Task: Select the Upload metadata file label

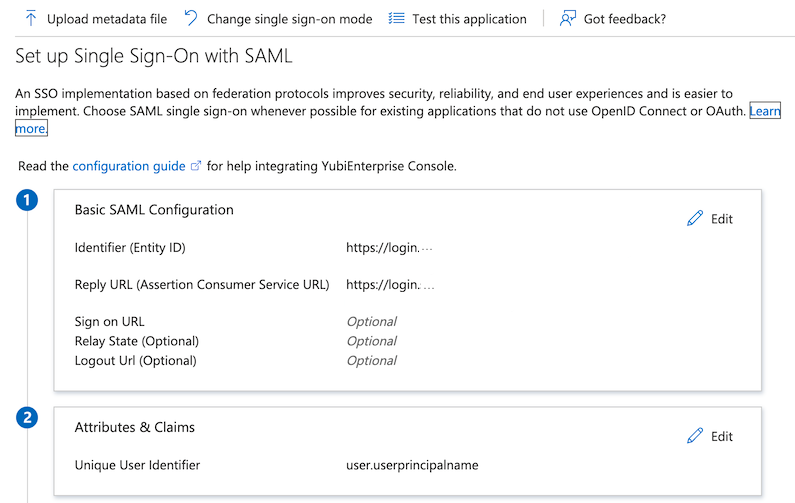Action: click(107, 19)
